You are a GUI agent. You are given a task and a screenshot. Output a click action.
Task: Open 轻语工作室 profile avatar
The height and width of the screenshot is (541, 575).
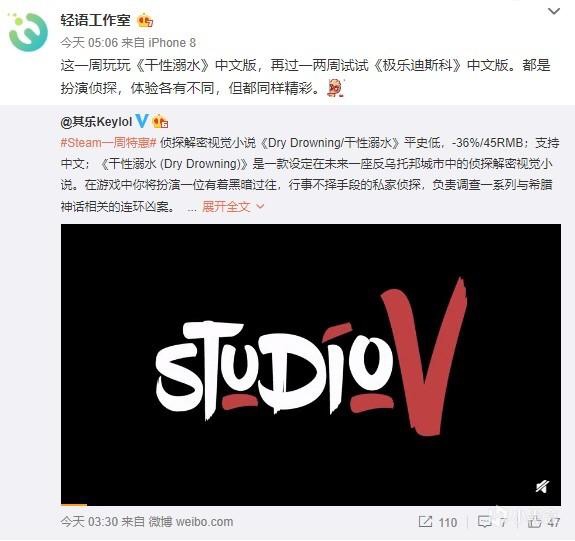[28, 32]
